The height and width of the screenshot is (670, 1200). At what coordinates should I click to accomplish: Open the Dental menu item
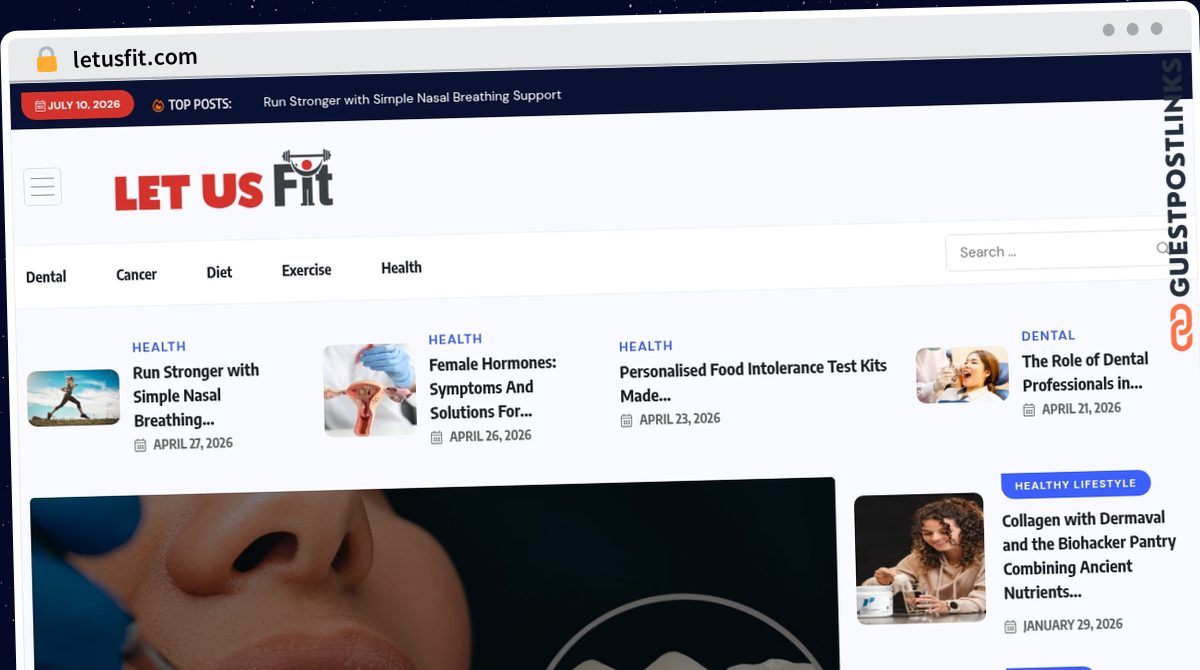pos(46,277)
